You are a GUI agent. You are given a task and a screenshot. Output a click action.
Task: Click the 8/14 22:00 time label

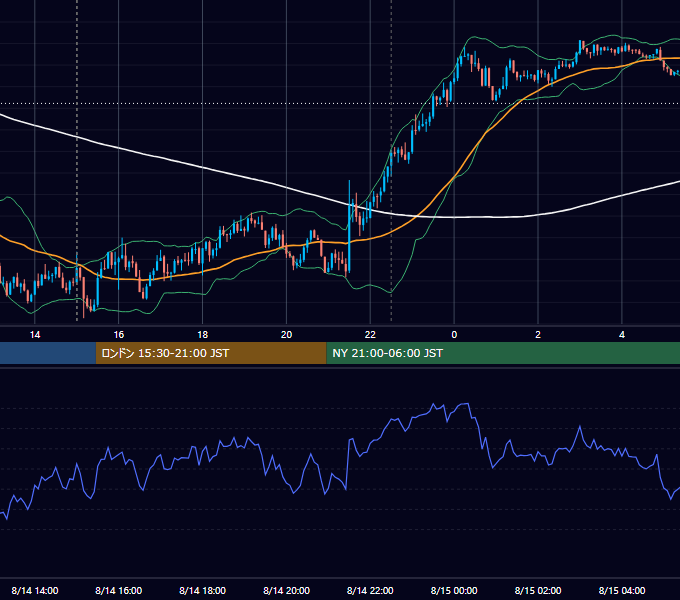coord(370,590)
